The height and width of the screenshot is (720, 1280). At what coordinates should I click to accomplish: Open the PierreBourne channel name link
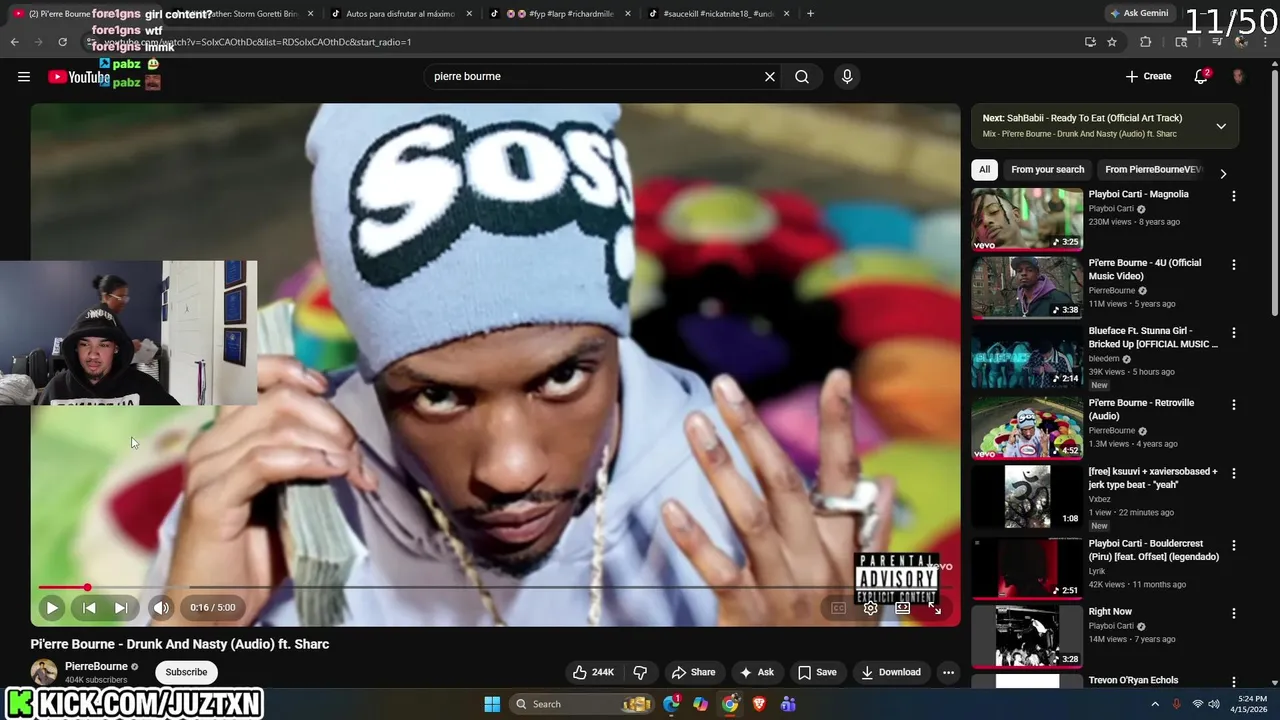[96, 666]
